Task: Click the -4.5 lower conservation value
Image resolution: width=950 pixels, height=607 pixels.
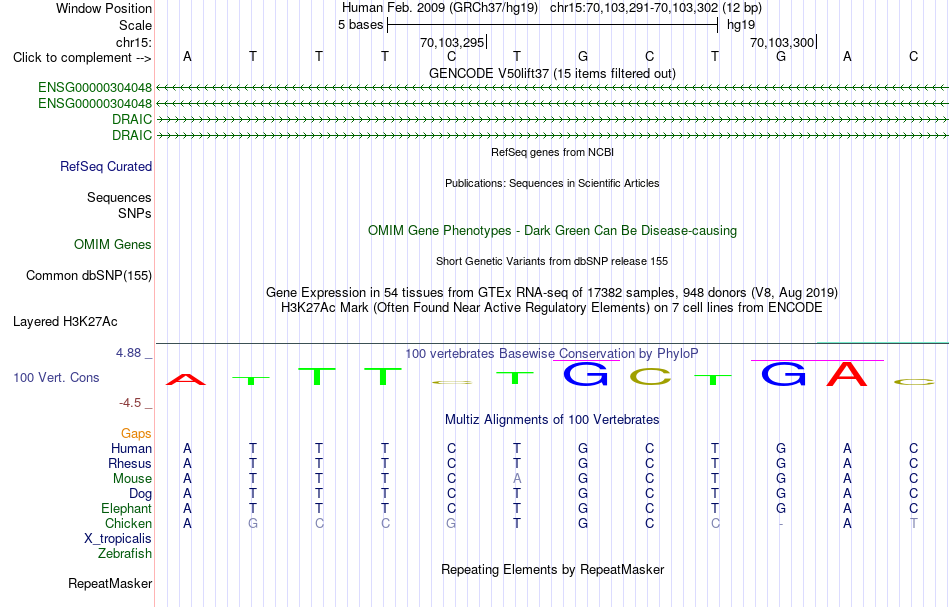Action: coord(130,403)
